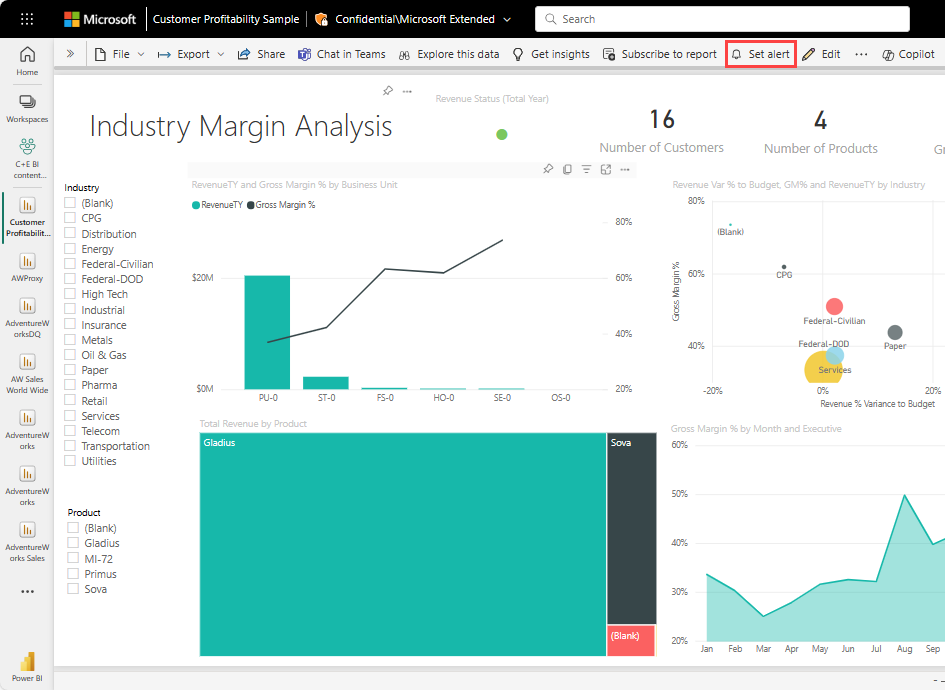Click Chat in Teams
945x690 pixels.
(342, 54)
